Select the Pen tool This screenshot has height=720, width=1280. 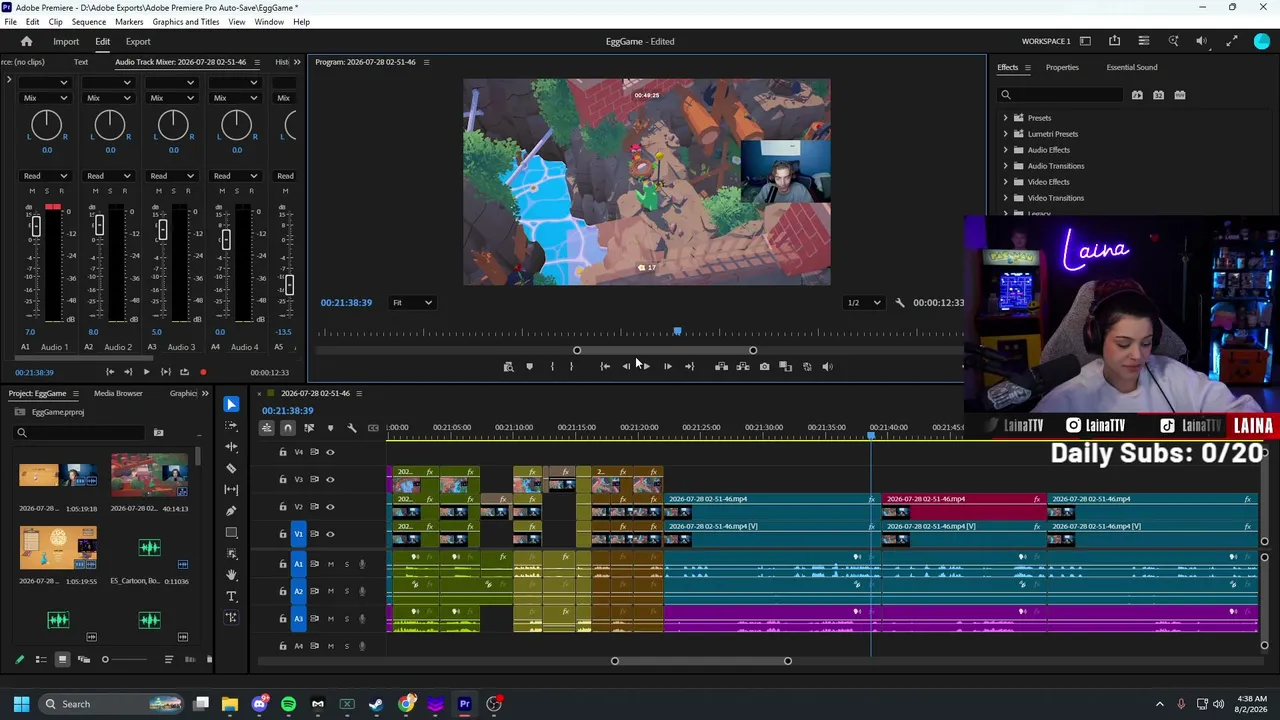point(231,511)
